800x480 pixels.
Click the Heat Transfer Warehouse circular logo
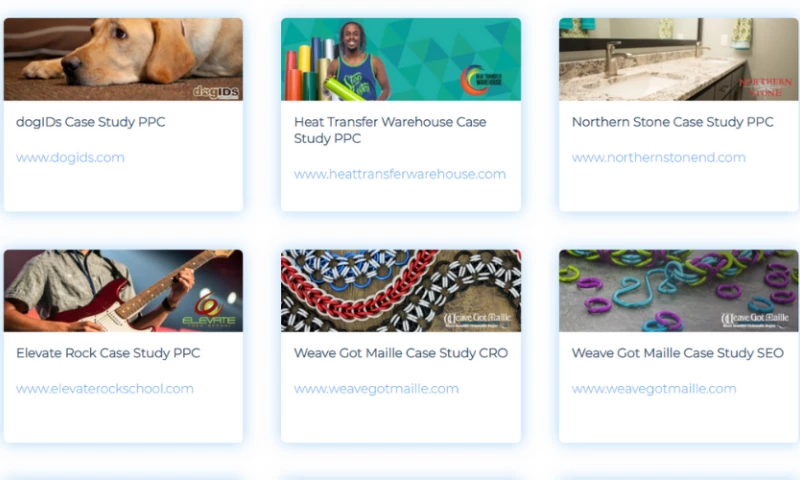(481, 80)
